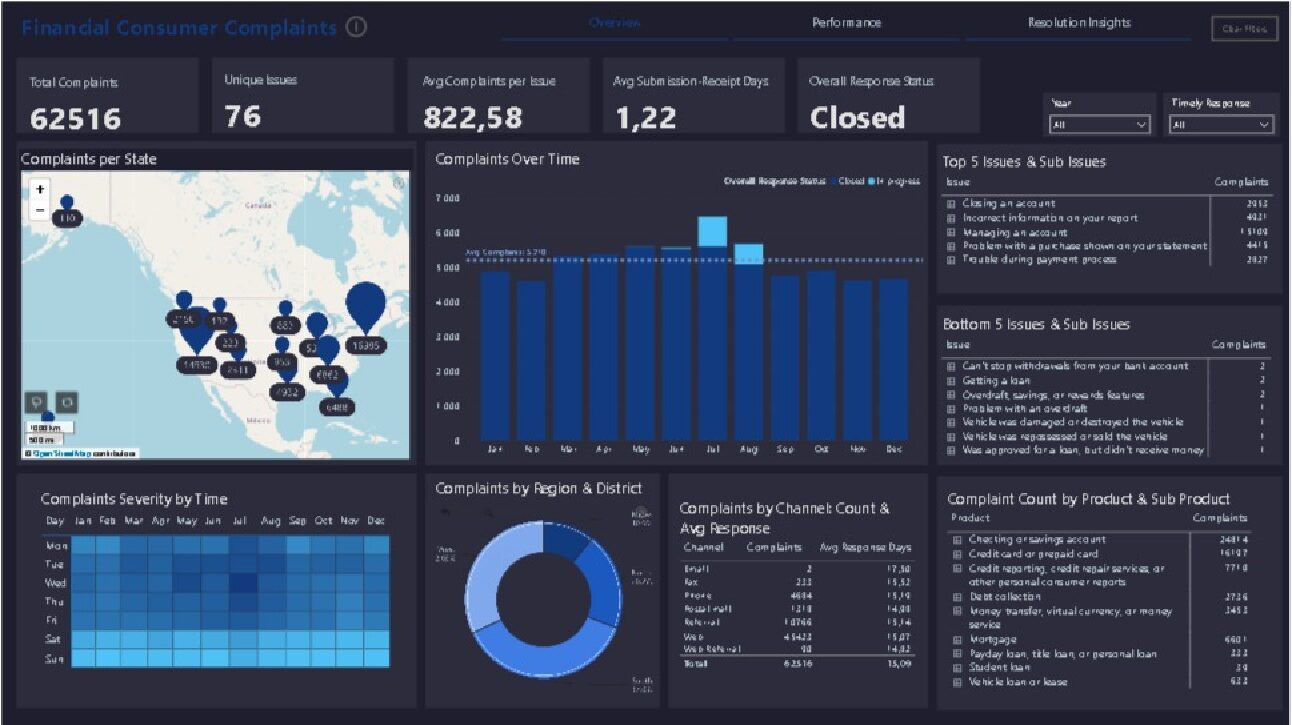The width and height of the screenshot is (1292, 725).
Task: Open the Timely Response filter dropdown
Action: click(x=1222, y=125)
